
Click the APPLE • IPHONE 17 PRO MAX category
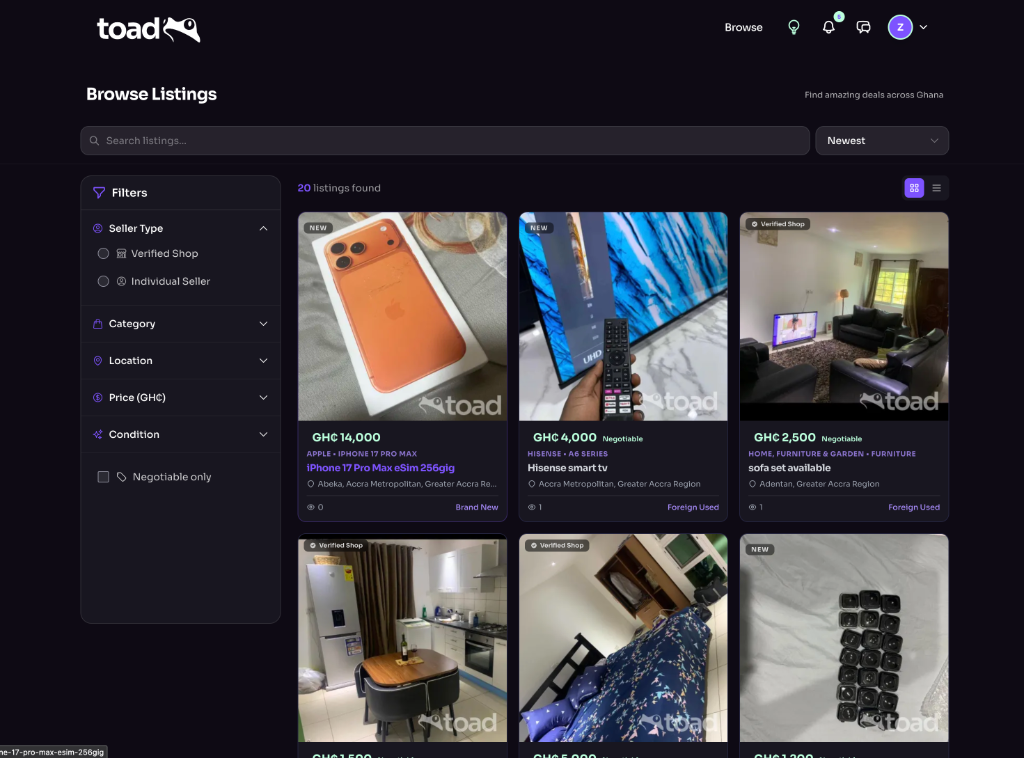362,454
